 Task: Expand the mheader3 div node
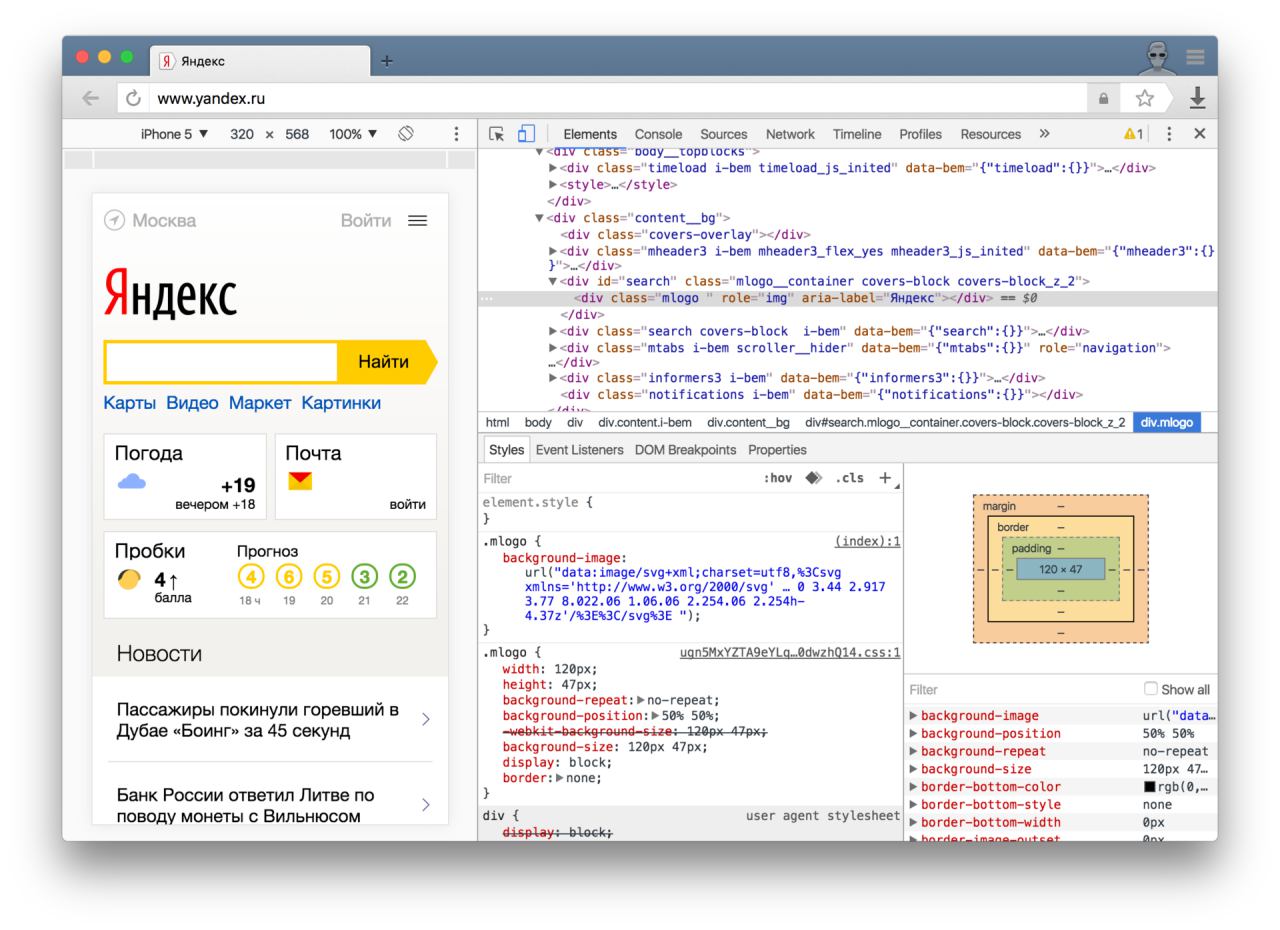(553, 251)
